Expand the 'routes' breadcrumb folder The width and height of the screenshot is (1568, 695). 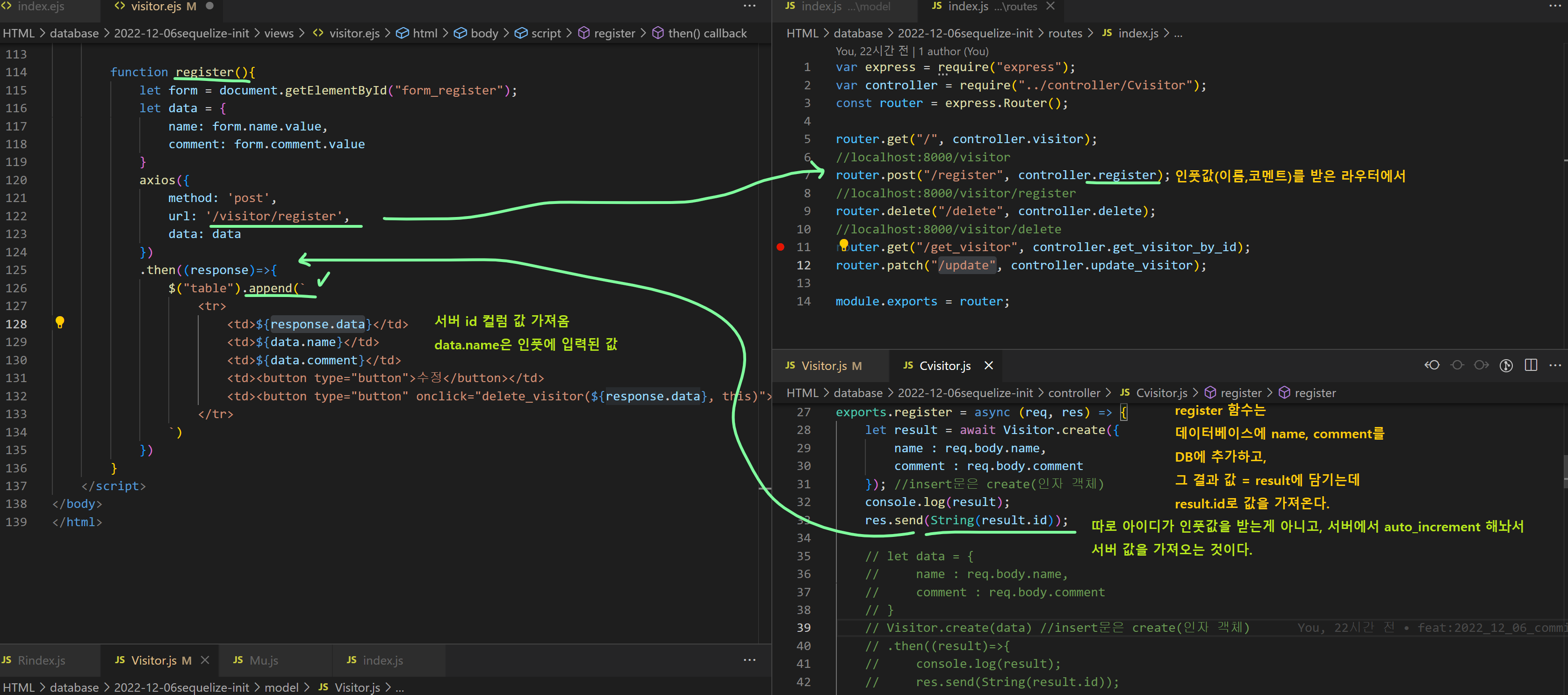[x=1065, y=34]
